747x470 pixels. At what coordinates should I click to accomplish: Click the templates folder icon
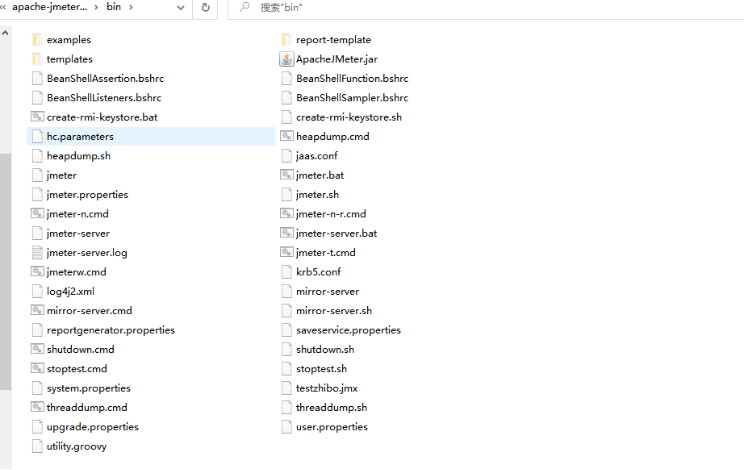pyautogui.click(x=37, y=59)
